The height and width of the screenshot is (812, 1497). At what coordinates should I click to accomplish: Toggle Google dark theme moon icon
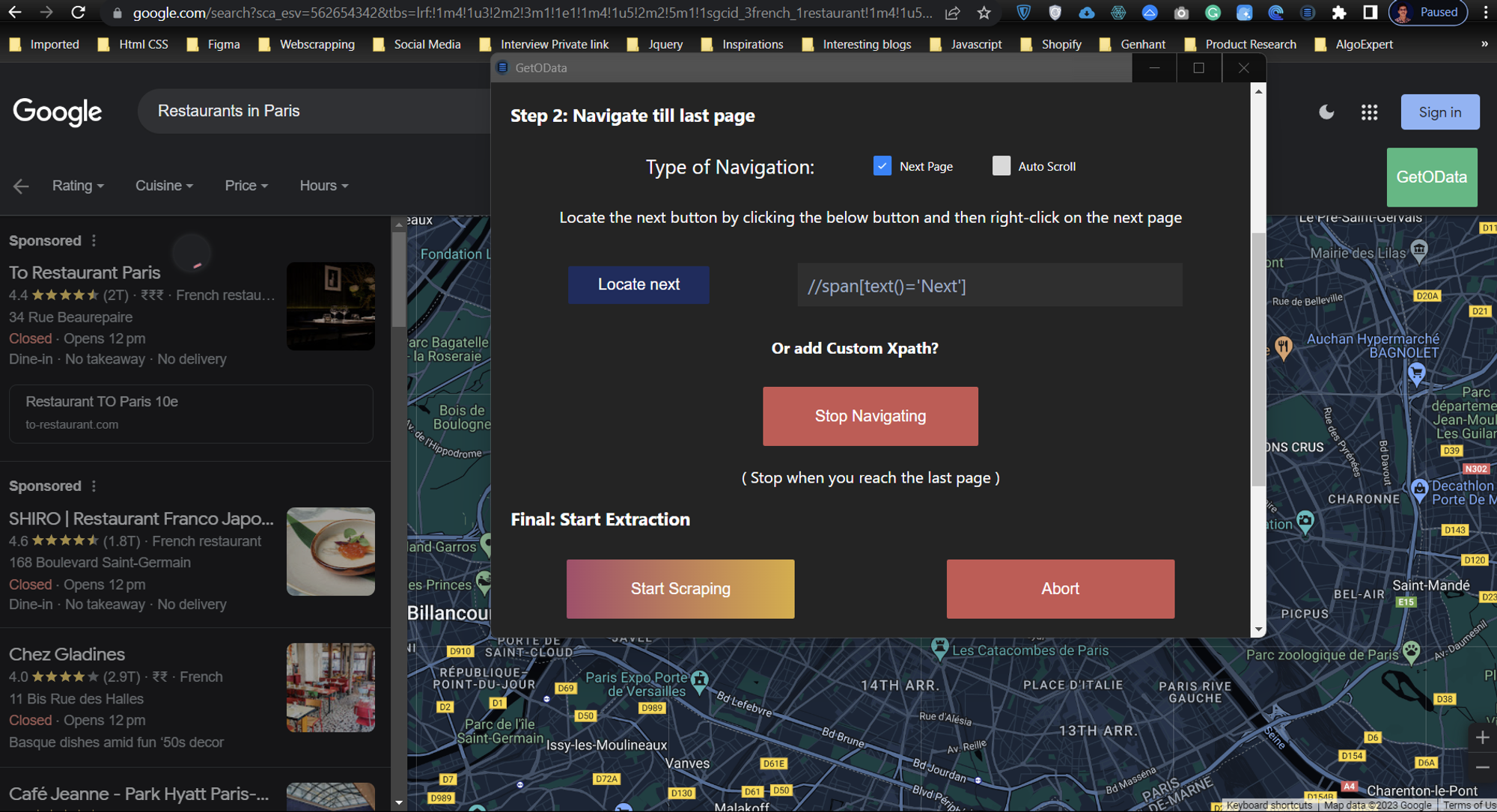1326,112
